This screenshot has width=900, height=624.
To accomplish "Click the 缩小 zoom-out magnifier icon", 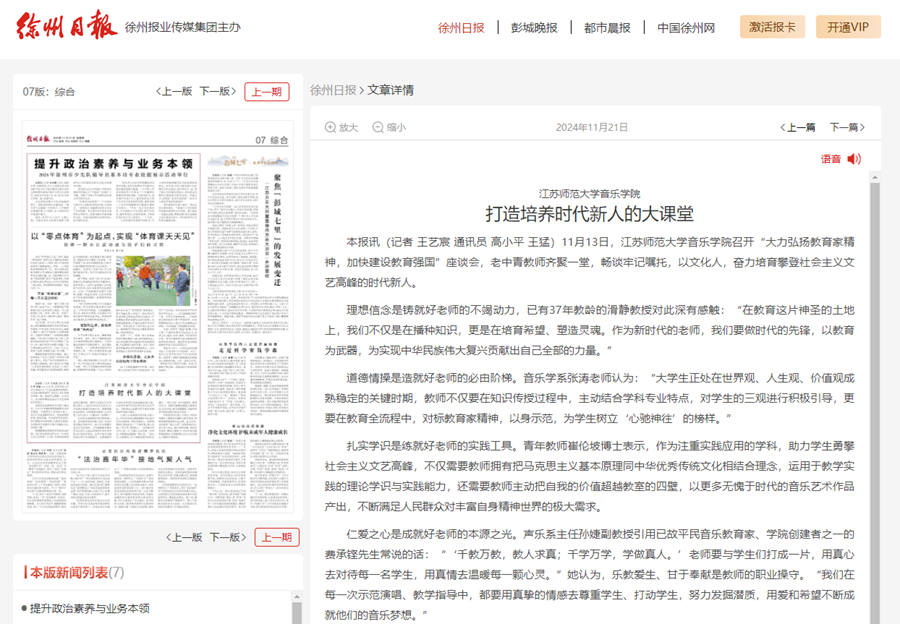I will point(378,127).
